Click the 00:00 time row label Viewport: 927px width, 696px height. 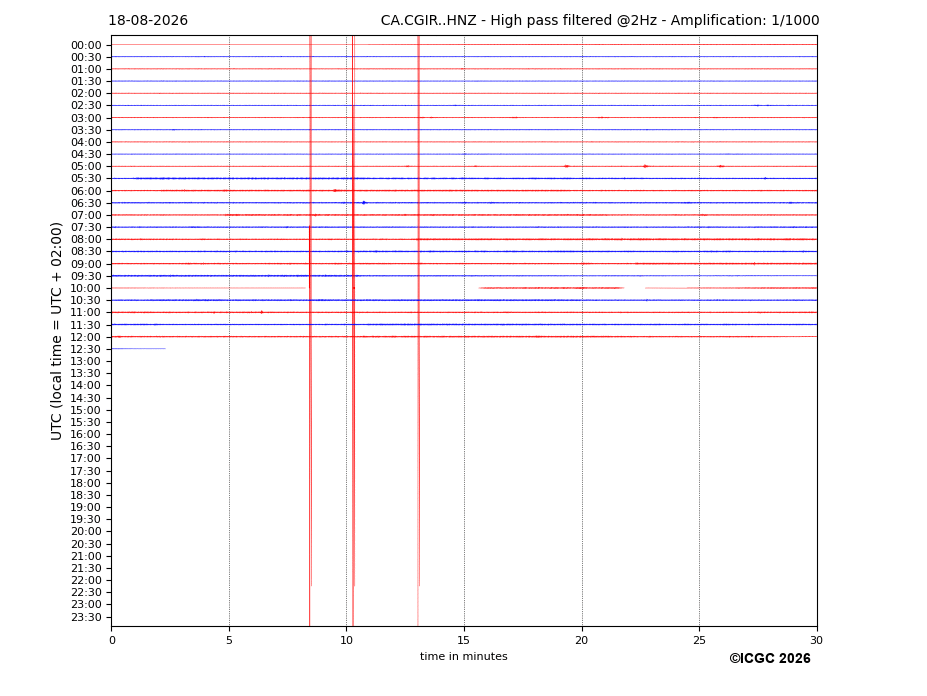(x=86, y=46)
